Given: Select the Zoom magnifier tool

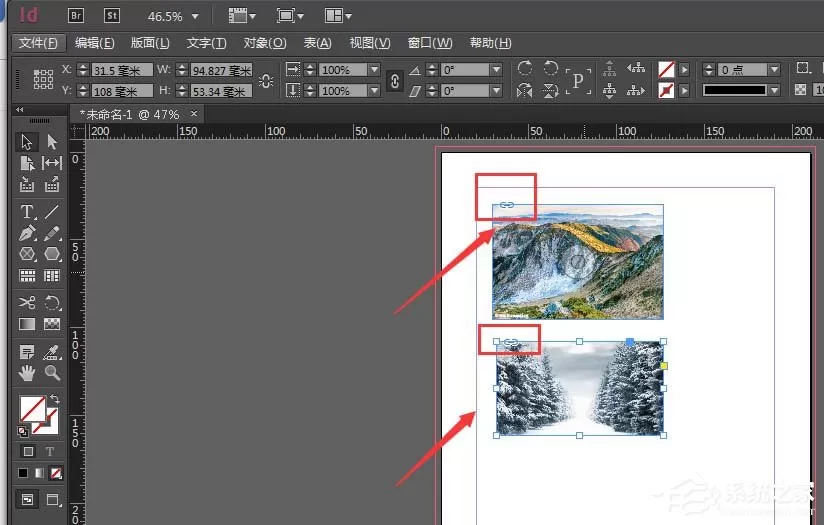Looking at the screenshot, I should 52,373.
